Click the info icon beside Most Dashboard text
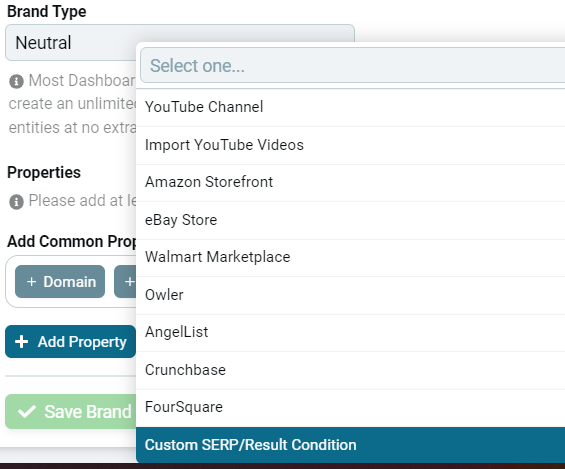Image resolution: width=565 pixels, height=469 pixels. (x=16, y=81)
